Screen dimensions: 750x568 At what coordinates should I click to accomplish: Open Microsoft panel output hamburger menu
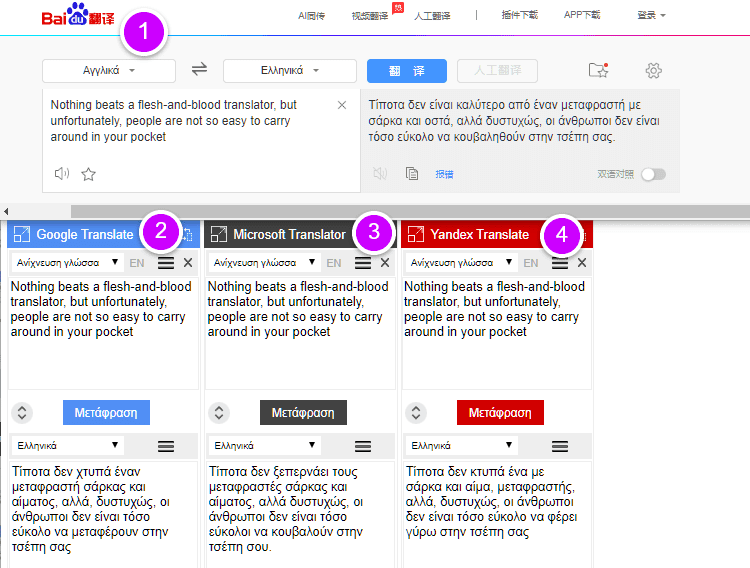pyautogui.click(x=363, y=446)
